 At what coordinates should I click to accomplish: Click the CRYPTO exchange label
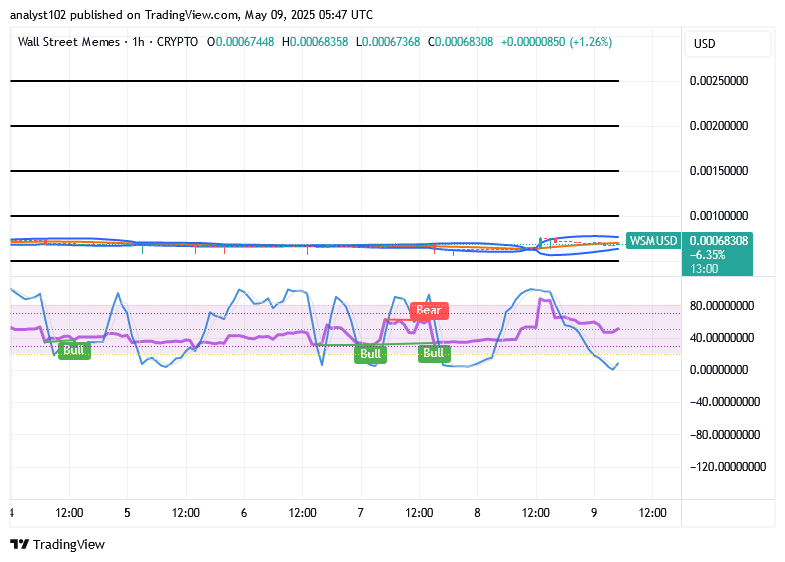(177, 42)
